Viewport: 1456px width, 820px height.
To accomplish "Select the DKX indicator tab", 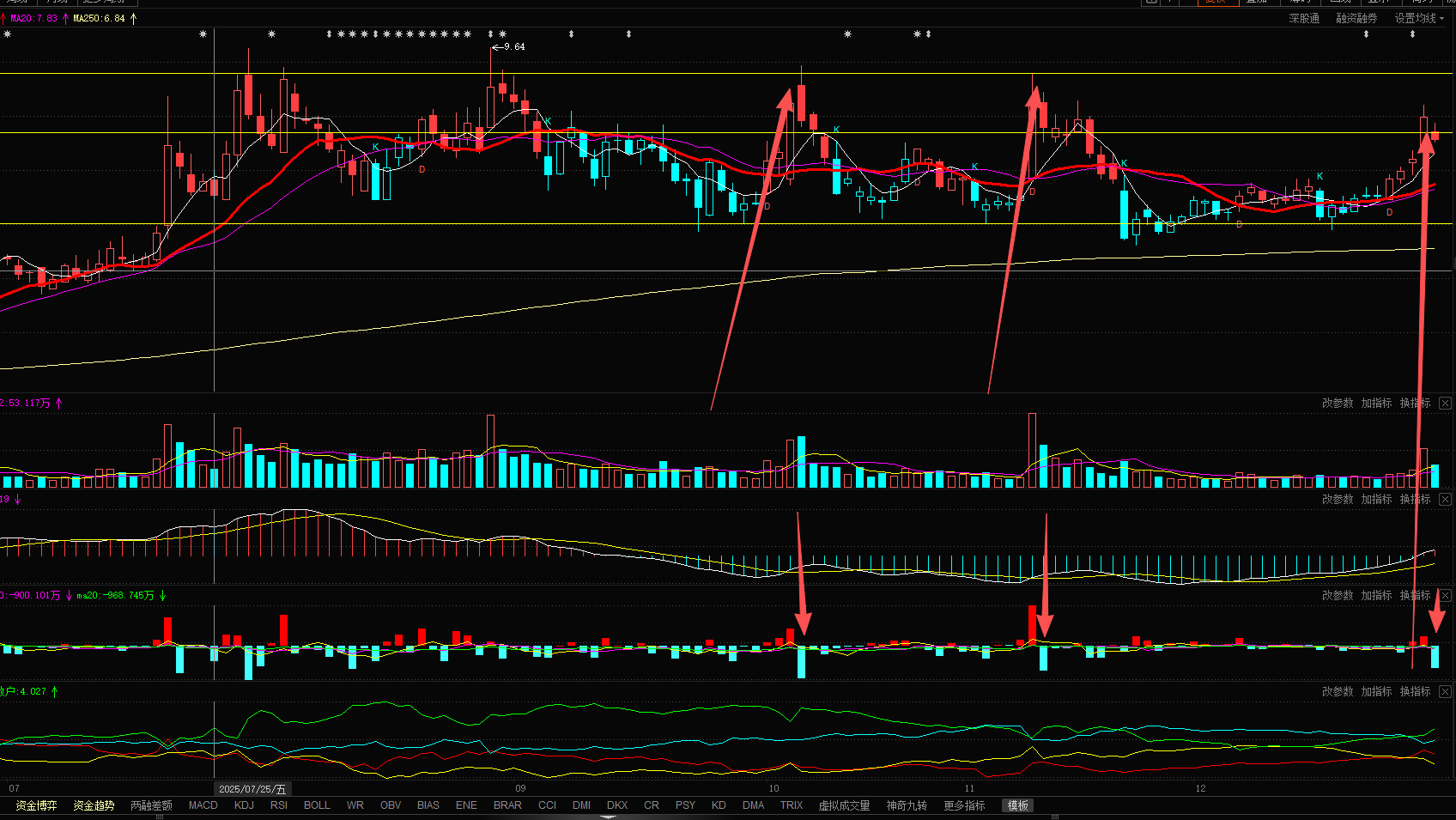I will point(617,805).
